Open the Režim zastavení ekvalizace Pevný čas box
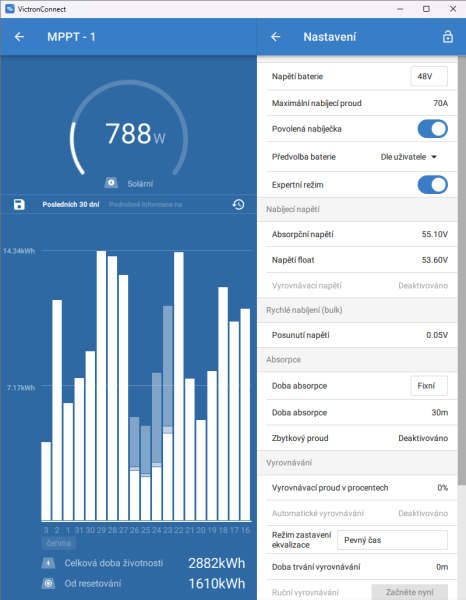This screenshot has height=600, width=466. [x=392, y=540]
